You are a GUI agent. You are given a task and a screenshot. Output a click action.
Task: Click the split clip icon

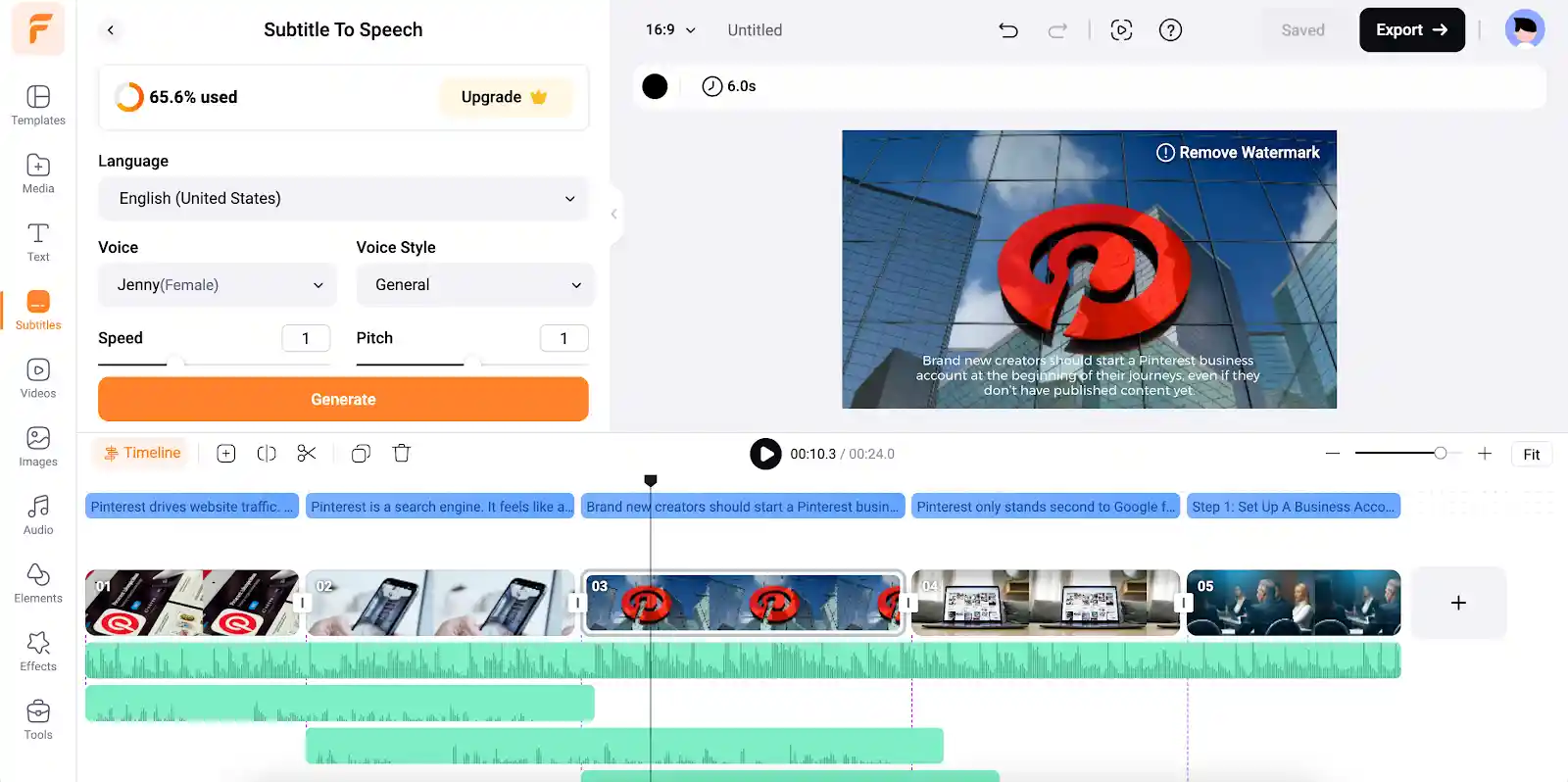click(267, 453)
